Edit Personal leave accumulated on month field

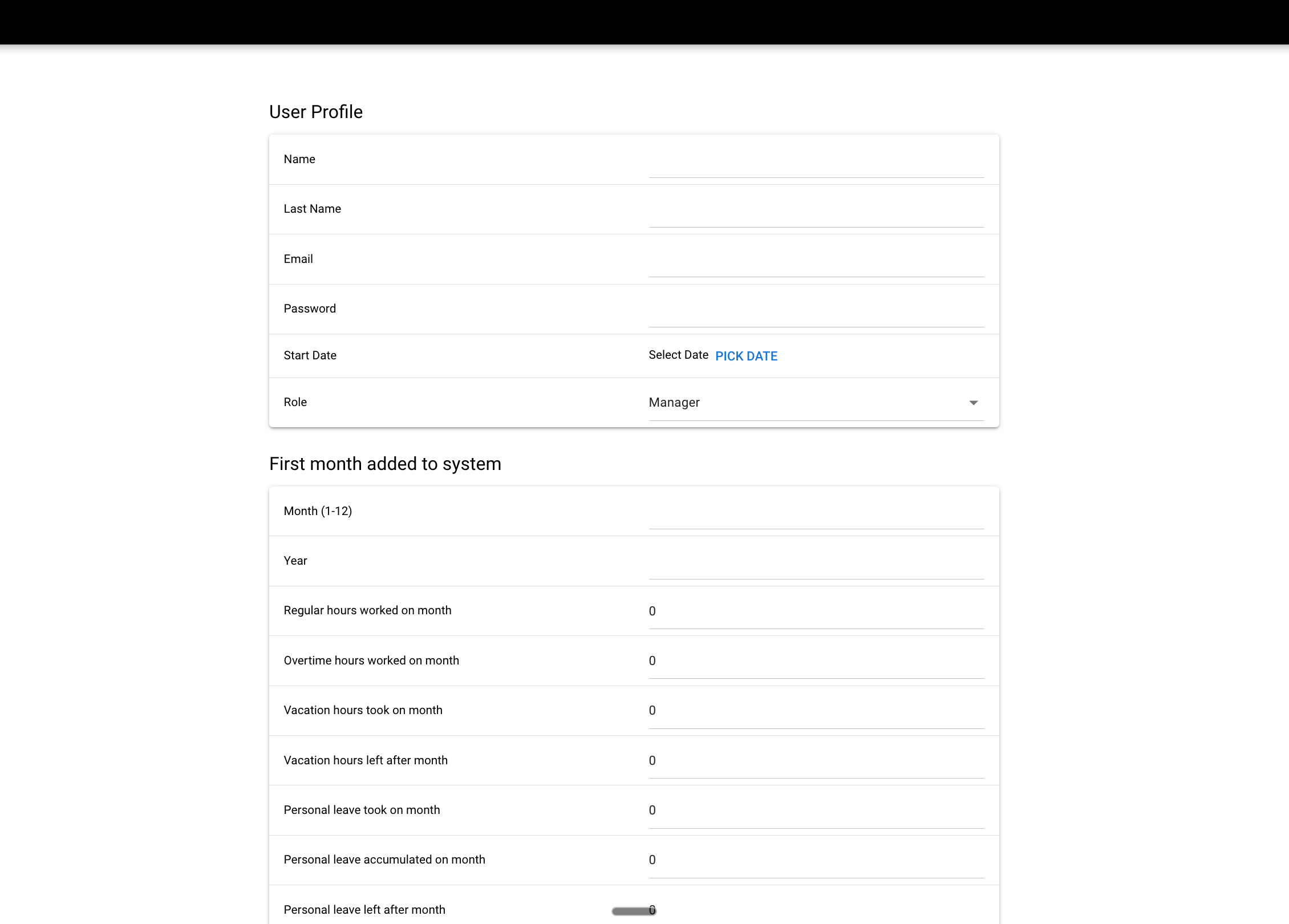[816, 860]
